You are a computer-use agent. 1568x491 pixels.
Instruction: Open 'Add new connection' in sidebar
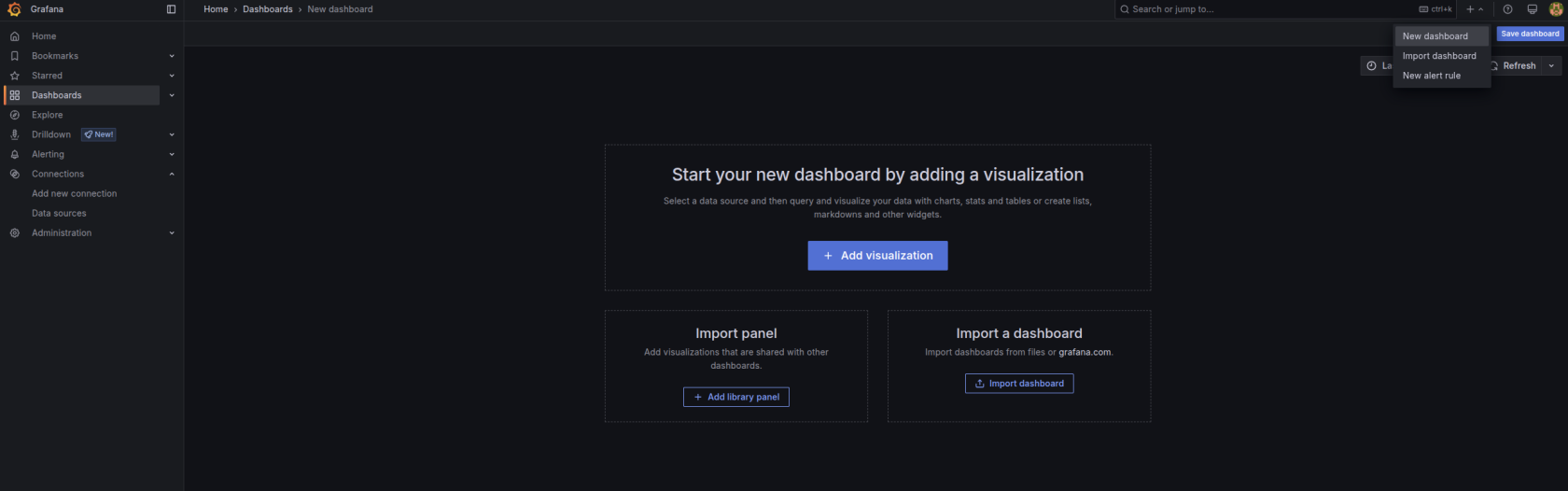75,194
